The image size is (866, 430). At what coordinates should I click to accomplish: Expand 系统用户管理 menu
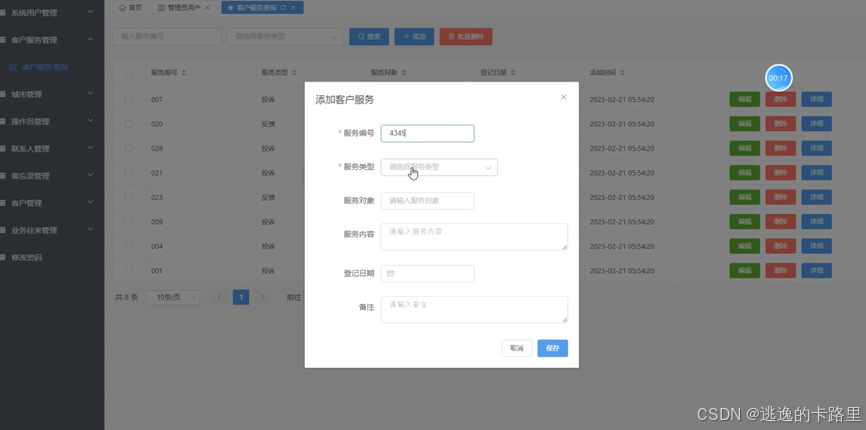pos(52,13)
